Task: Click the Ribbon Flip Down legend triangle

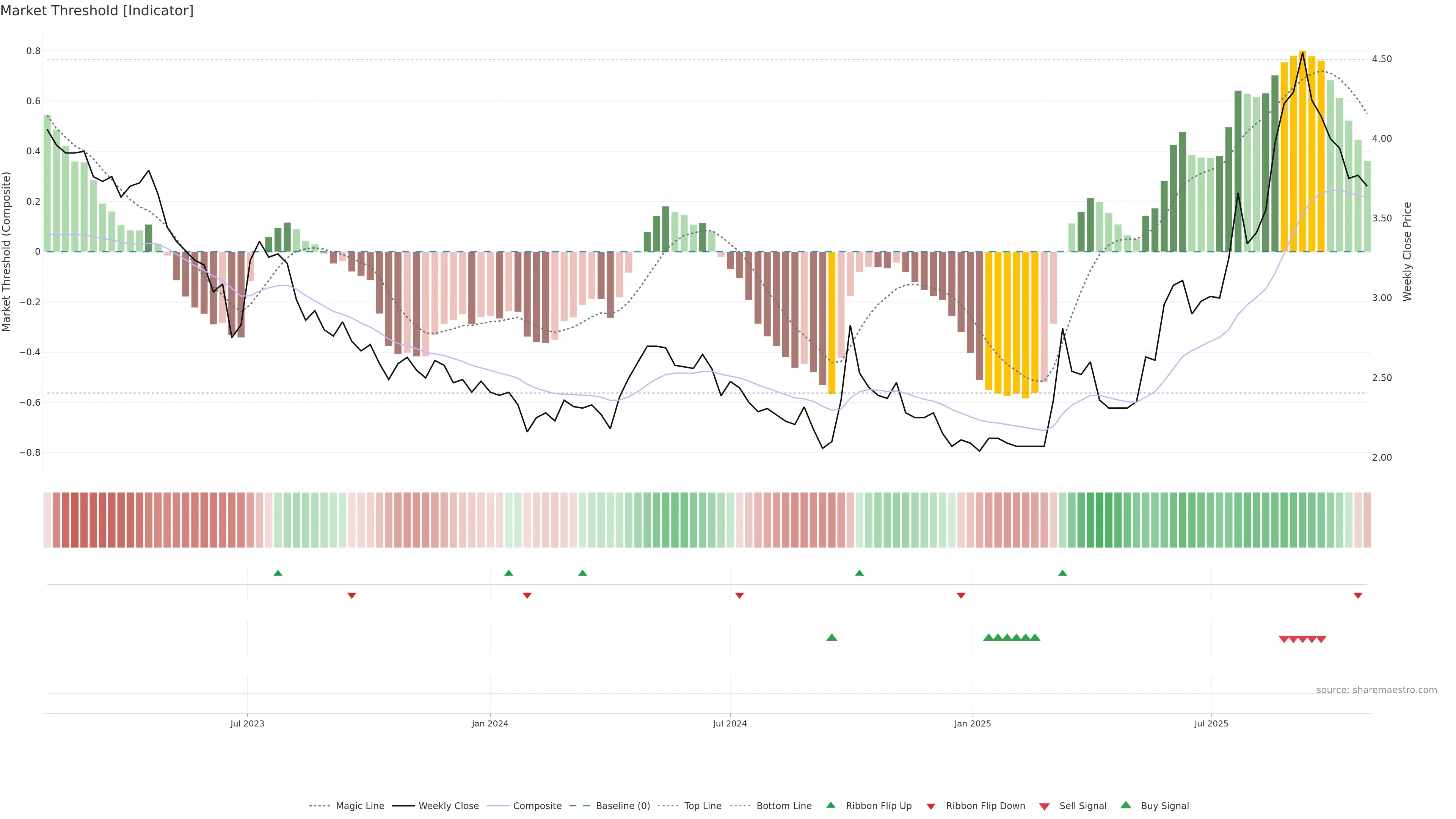Action: coord(930,806)
